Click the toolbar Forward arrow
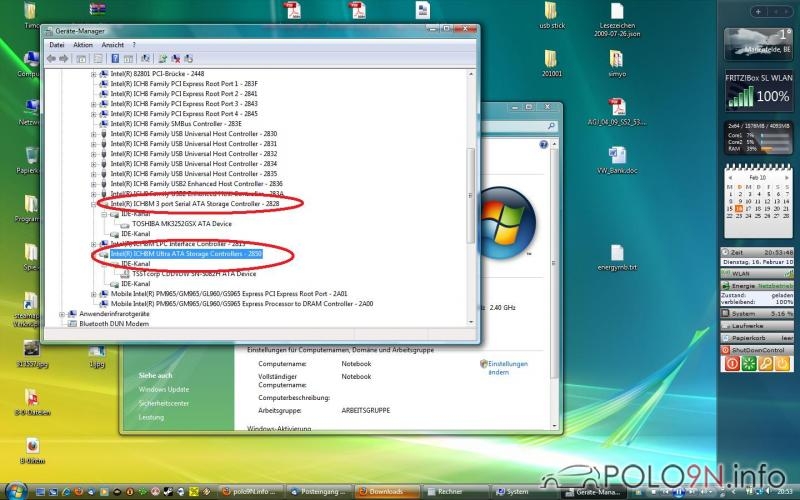Screen dimensions: 800x500 (x=63, y=59)
